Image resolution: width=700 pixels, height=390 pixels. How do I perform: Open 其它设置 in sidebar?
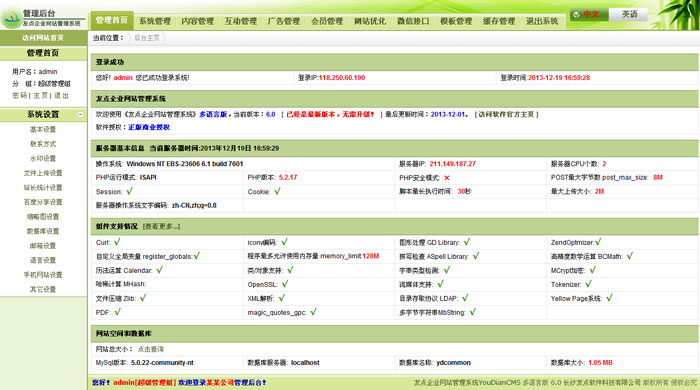click(43, 289)
